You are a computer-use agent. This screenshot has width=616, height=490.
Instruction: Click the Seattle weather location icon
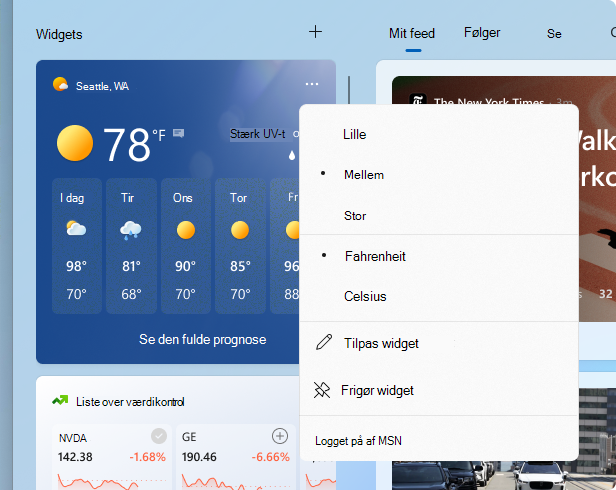pos(60,84)
